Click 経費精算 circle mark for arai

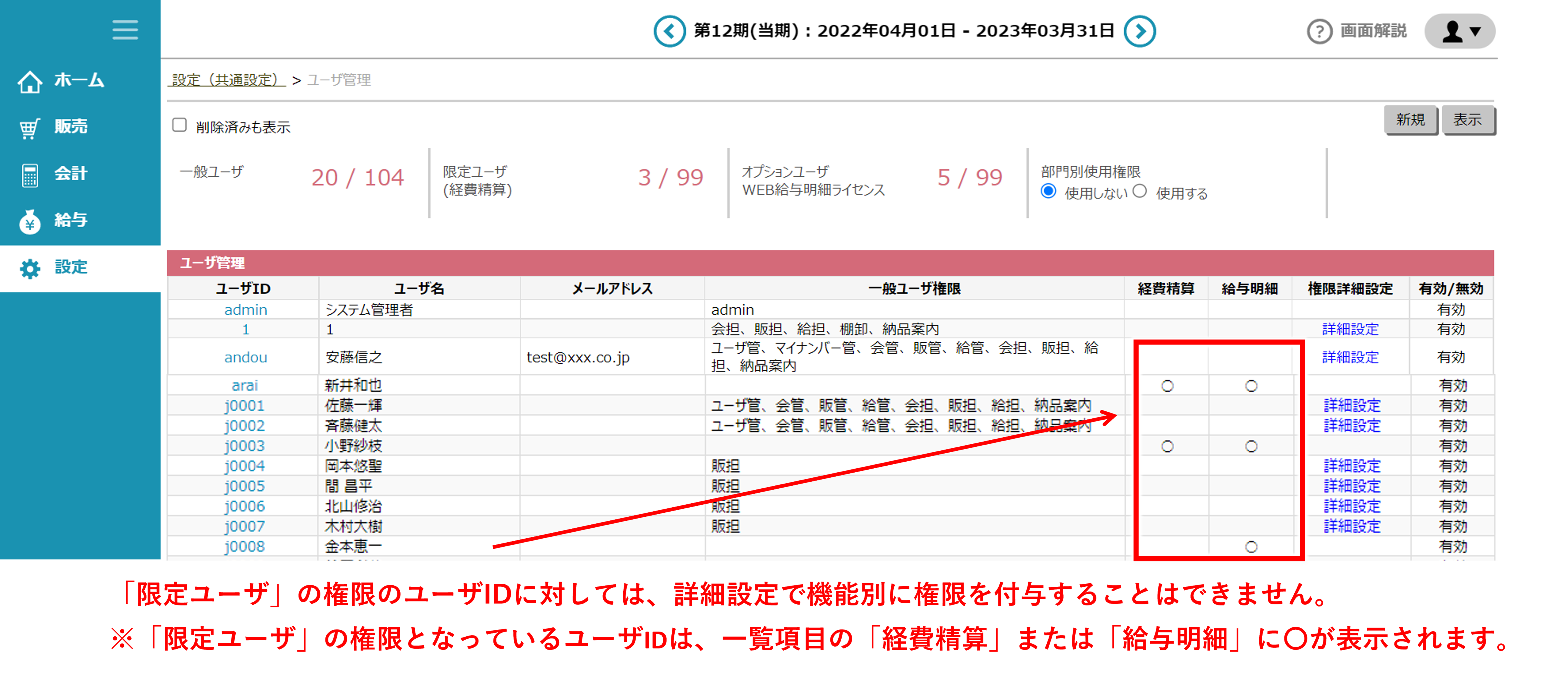[1167, 386]
